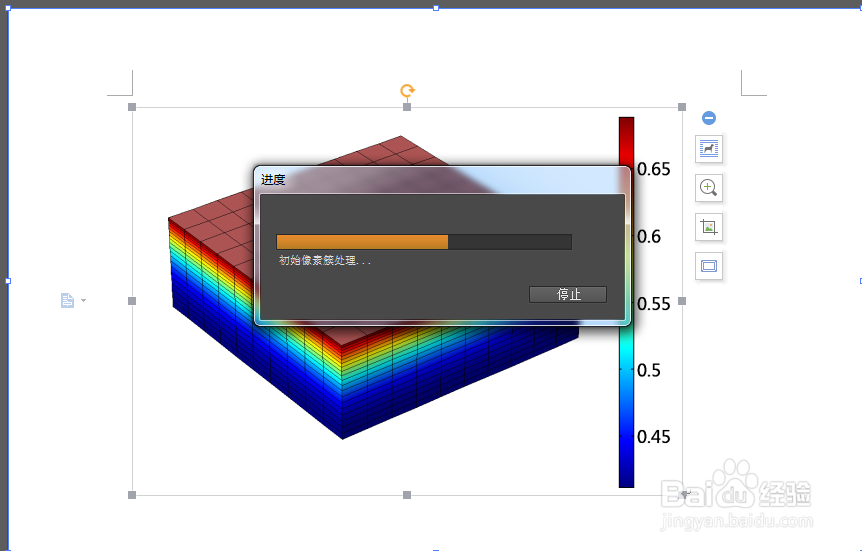
Task: Click the top middle resize handle of image
Action: (407, 107)
